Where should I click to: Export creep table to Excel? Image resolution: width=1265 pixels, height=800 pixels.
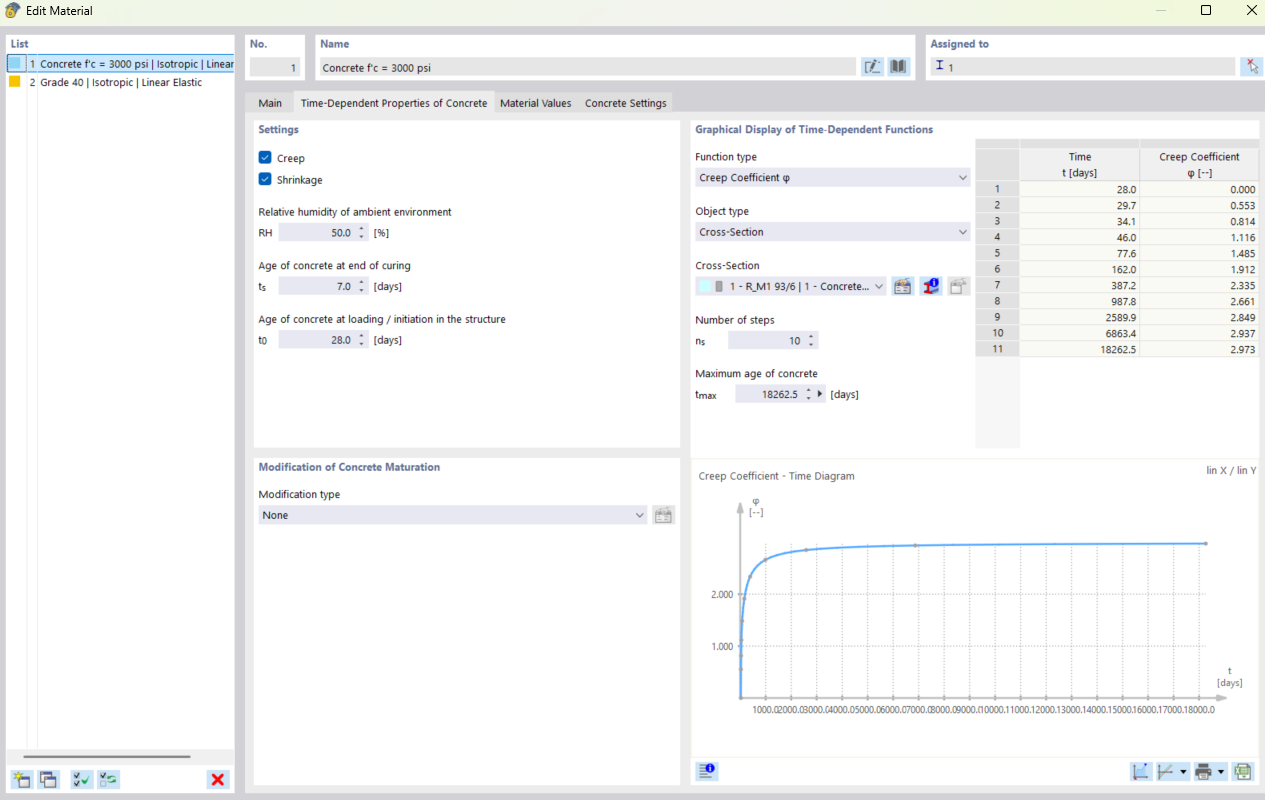point(1242,771)
